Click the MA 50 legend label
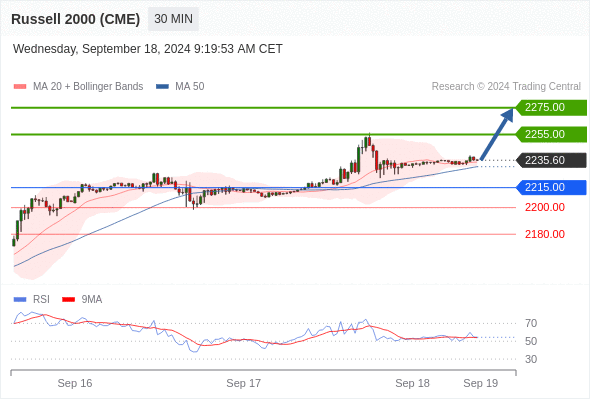 click(x=190, y=87)
